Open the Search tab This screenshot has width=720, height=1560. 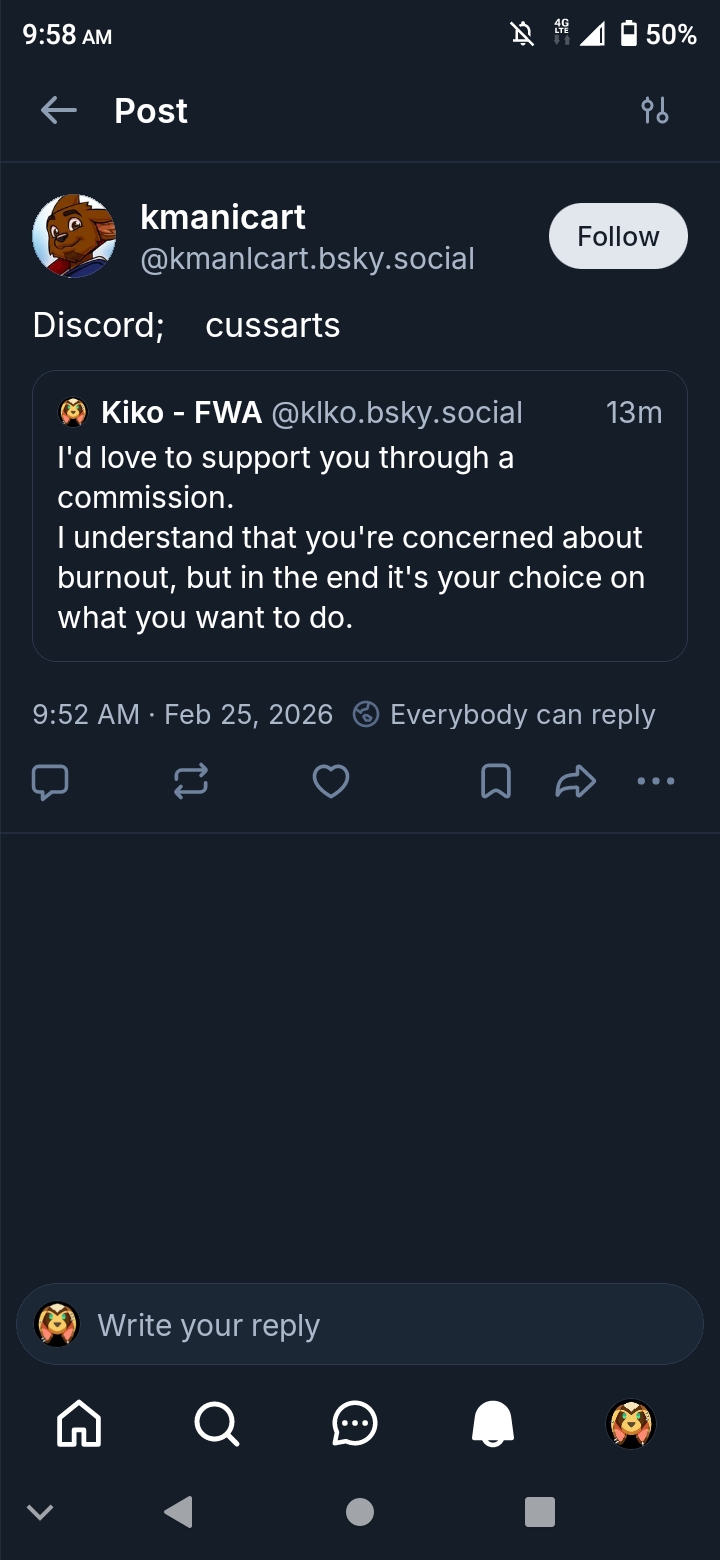216,1423
